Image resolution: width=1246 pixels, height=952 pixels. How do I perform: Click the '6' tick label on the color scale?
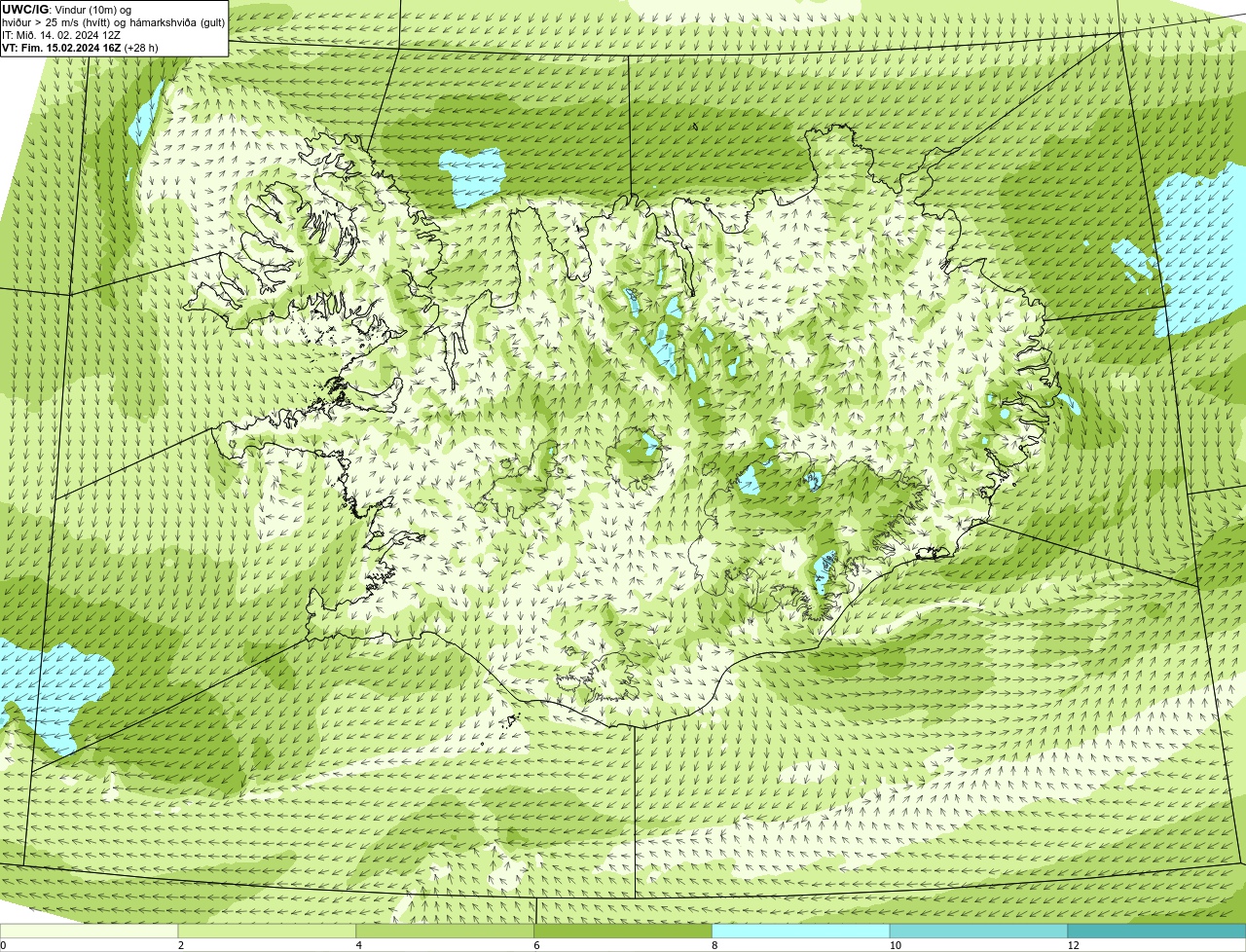(x=536, y=945)
